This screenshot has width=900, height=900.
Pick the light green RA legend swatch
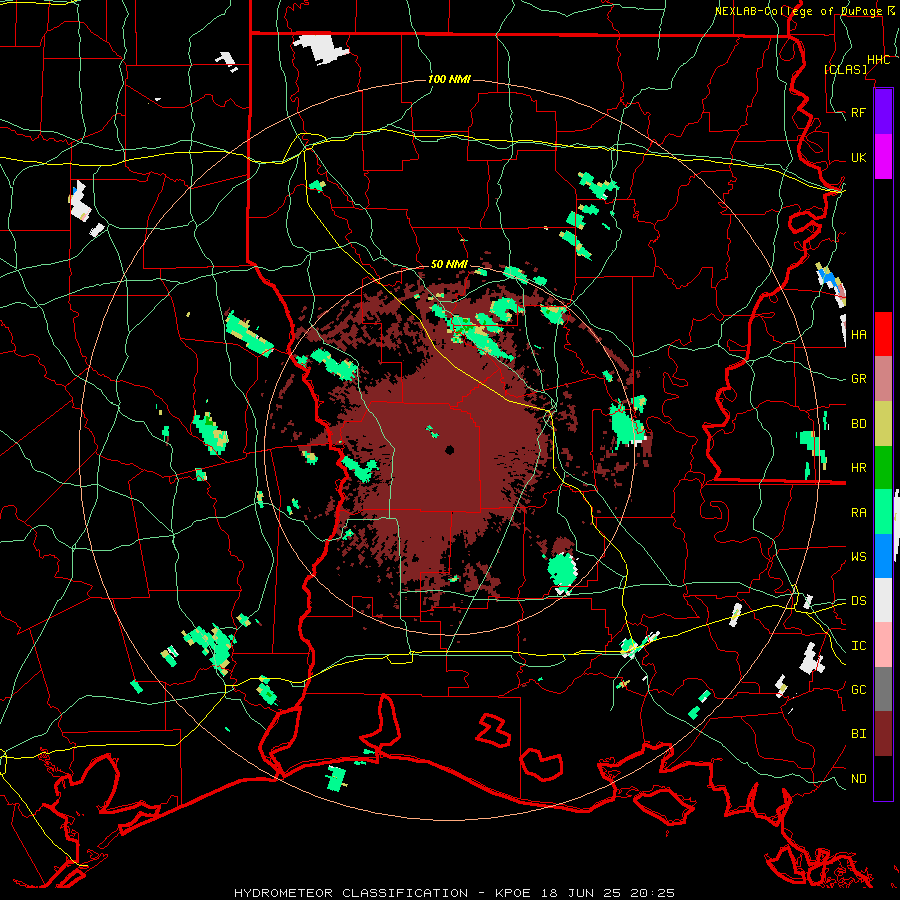(883, 512)
